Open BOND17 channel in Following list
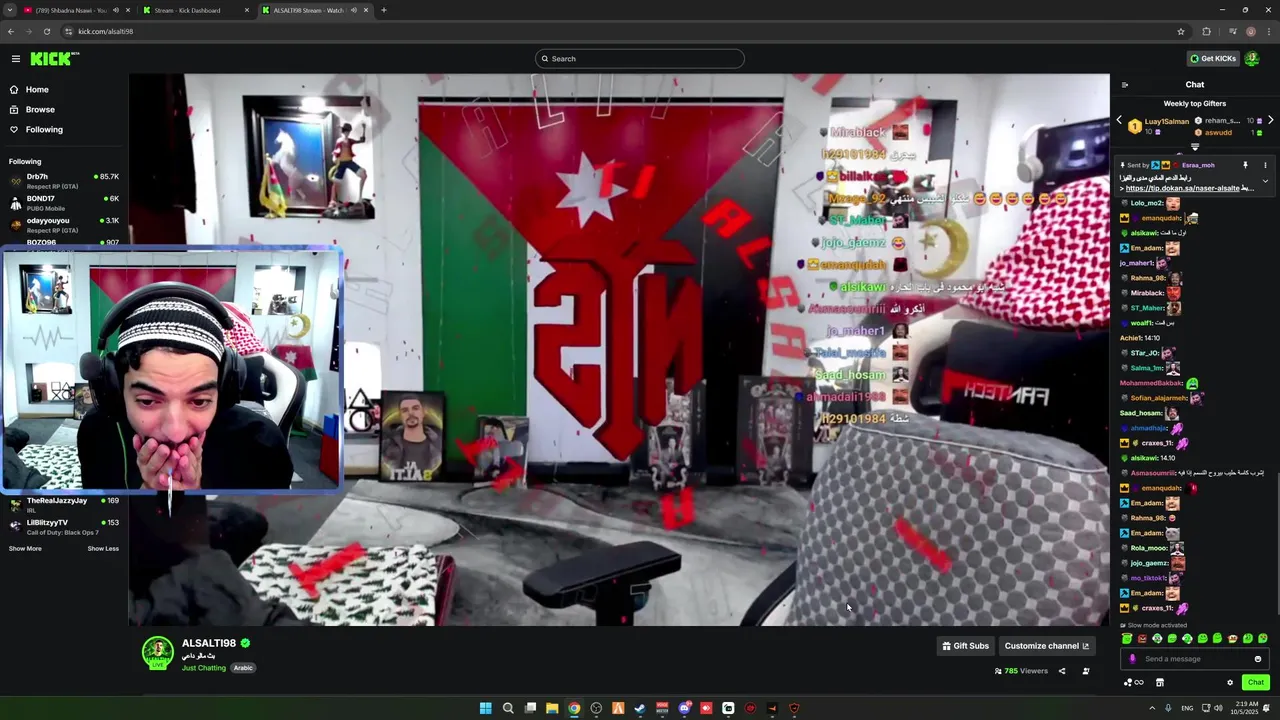This screenshot has width=1280, height=720. (x=64, y=203)
